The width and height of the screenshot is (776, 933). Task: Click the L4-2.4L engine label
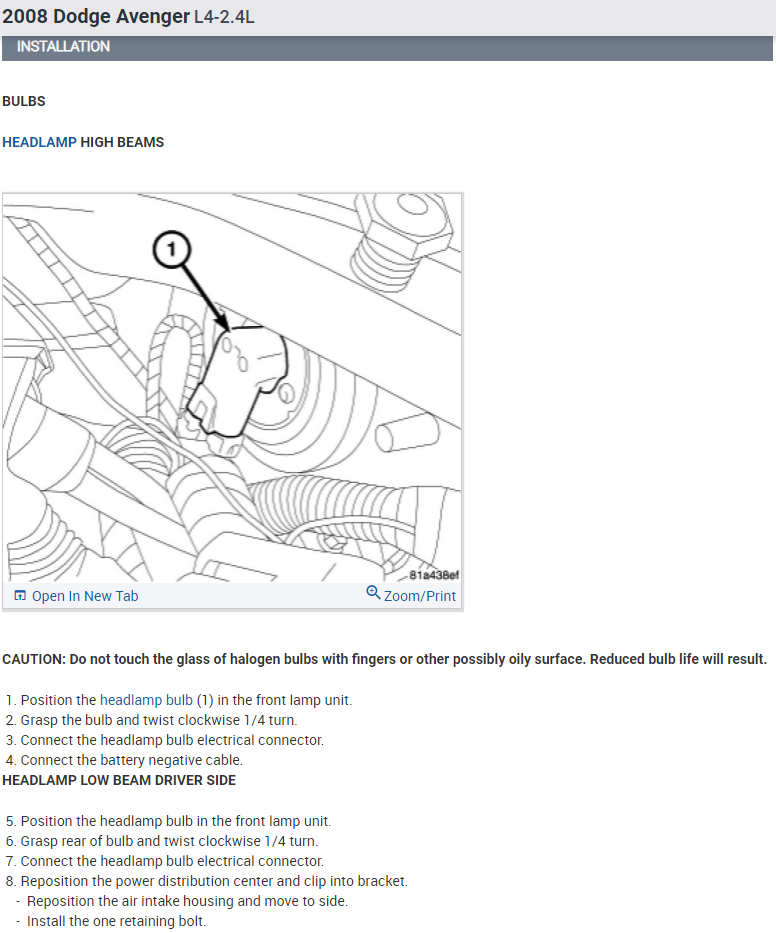[x=224, y=17]
